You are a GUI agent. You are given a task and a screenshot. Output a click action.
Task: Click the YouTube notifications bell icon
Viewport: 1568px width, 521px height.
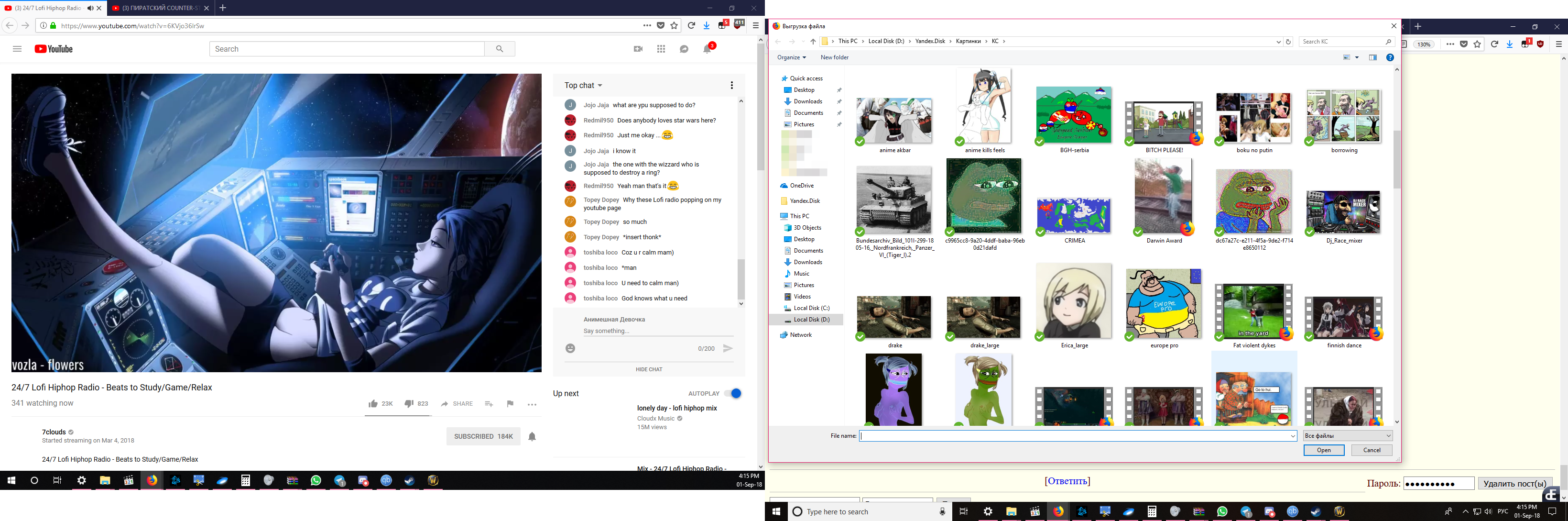707,49
